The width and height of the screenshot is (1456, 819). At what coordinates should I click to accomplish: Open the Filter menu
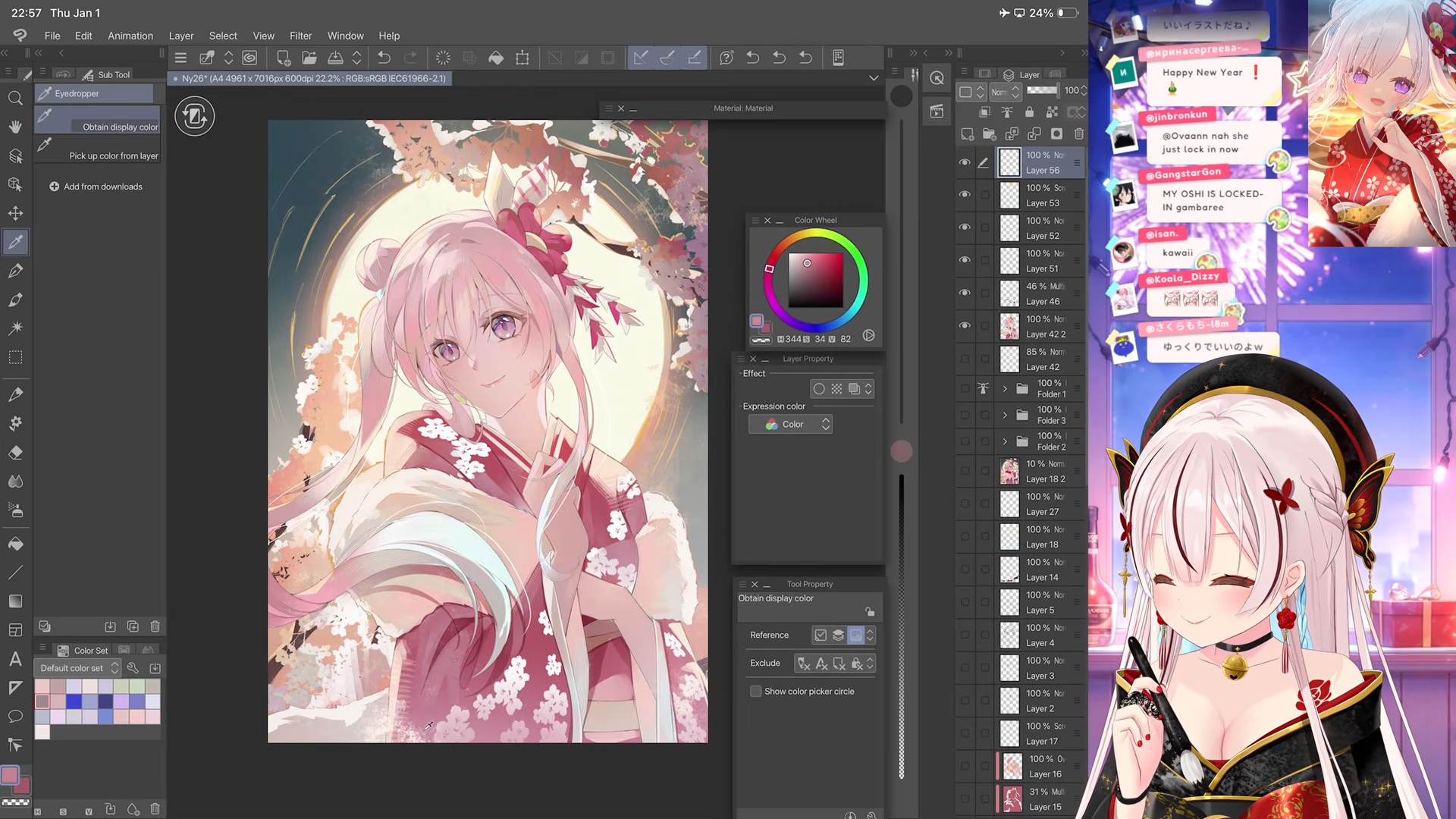point(300,36)
